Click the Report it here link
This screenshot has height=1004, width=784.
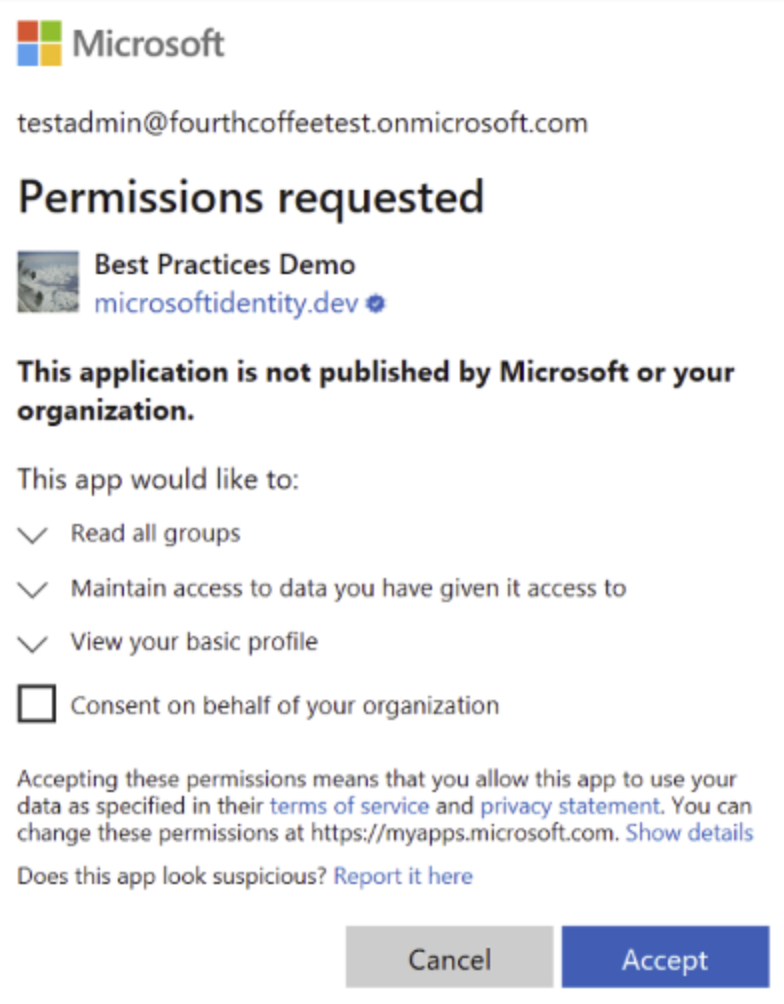tap(403, 877)
